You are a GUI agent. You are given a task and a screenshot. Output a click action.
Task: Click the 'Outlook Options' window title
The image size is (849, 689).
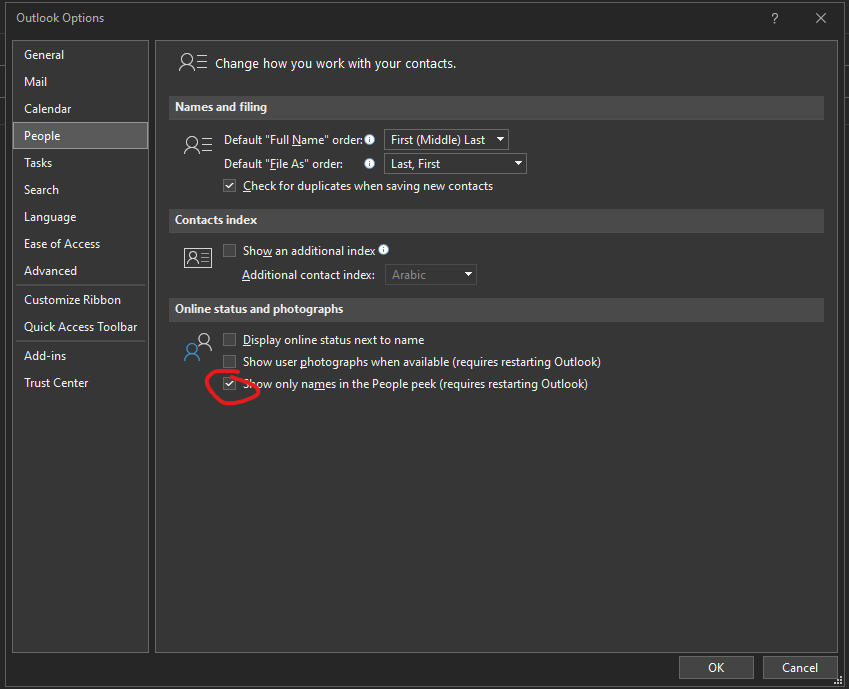60,18
